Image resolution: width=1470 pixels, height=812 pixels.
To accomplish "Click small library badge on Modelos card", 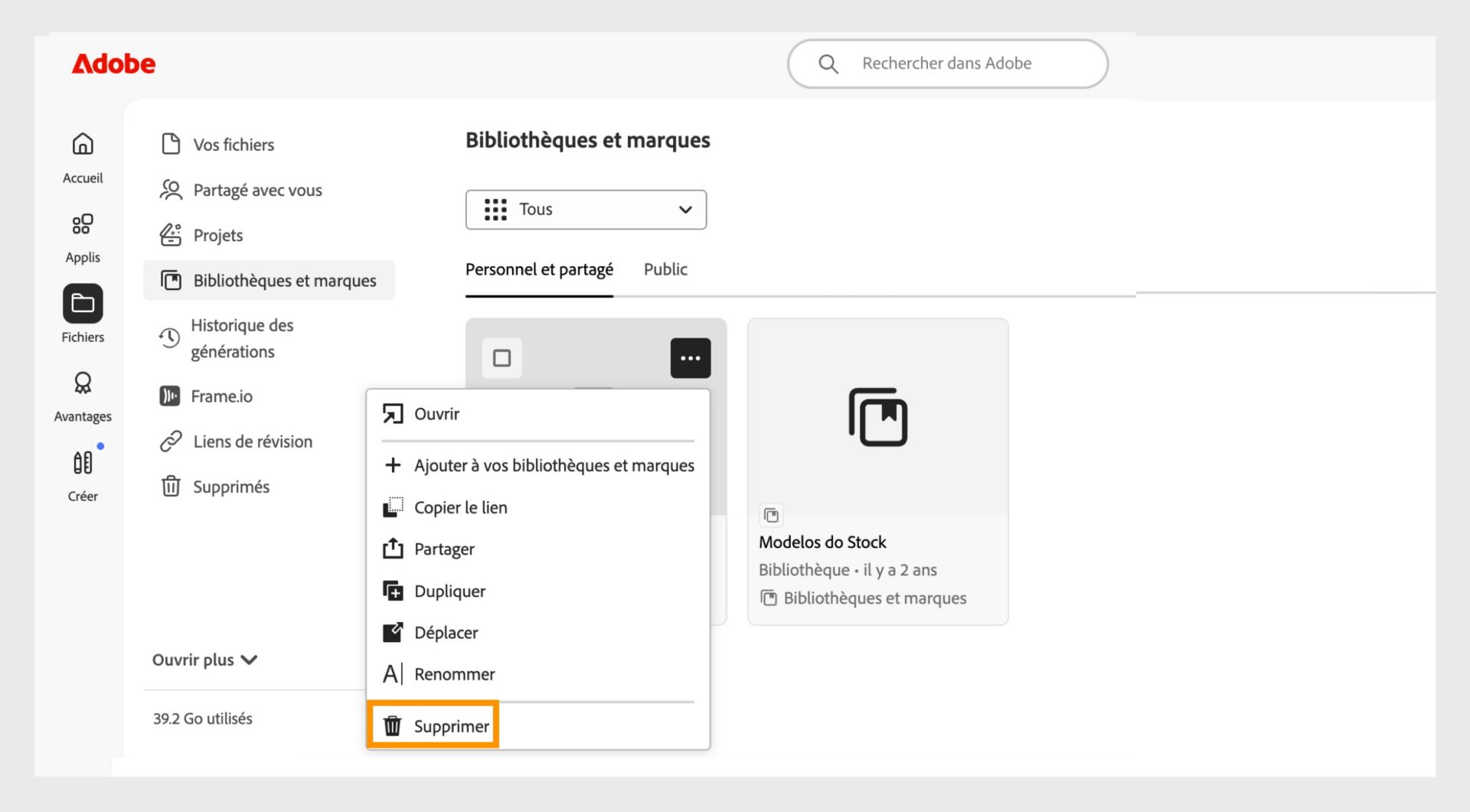I will point(771,515).
